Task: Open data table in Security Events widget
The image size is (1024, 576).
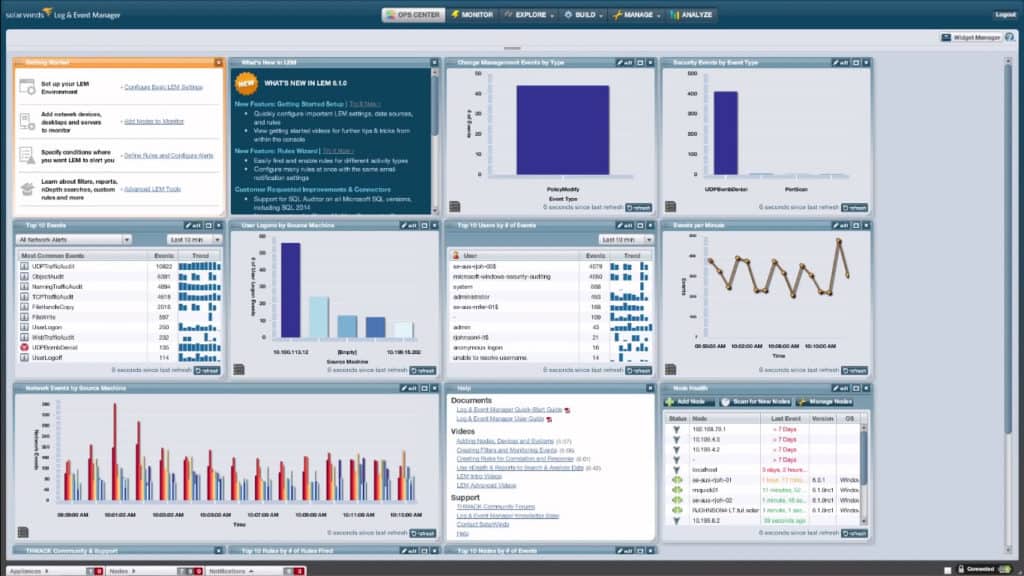Action: coord(670,207)
